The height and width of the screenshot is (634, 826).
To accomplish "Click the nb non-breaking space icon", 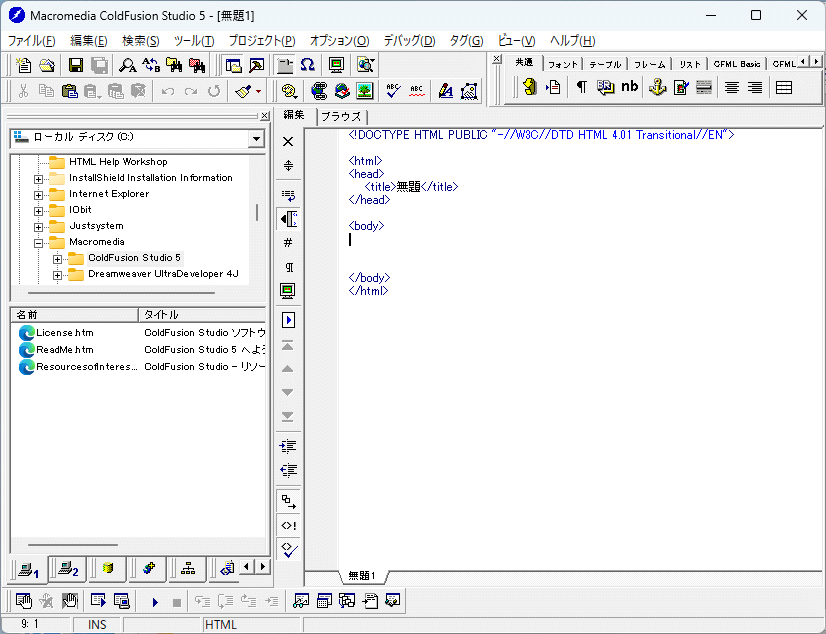I will (x=629, y=87).
